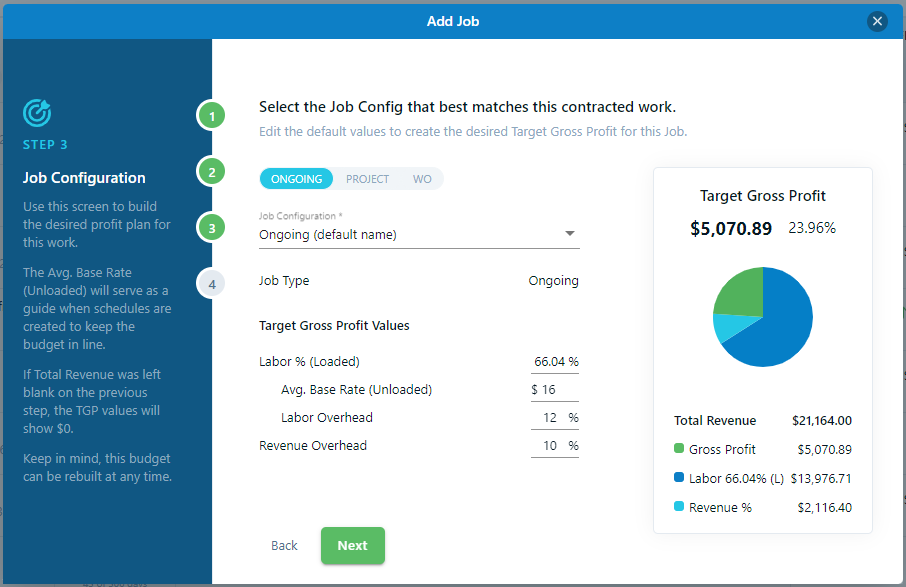Click the green Gross Profit legend swatch

(x=679, y=449)
